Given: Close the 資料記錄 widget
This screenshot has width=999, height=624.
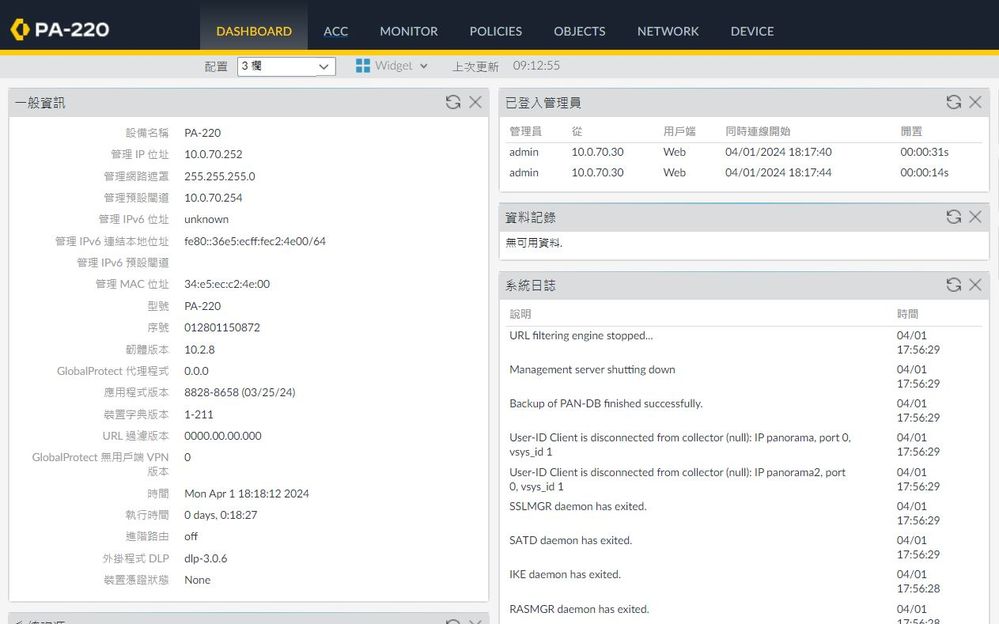Looking at the screenshot, I should click(x=975, y=217).
